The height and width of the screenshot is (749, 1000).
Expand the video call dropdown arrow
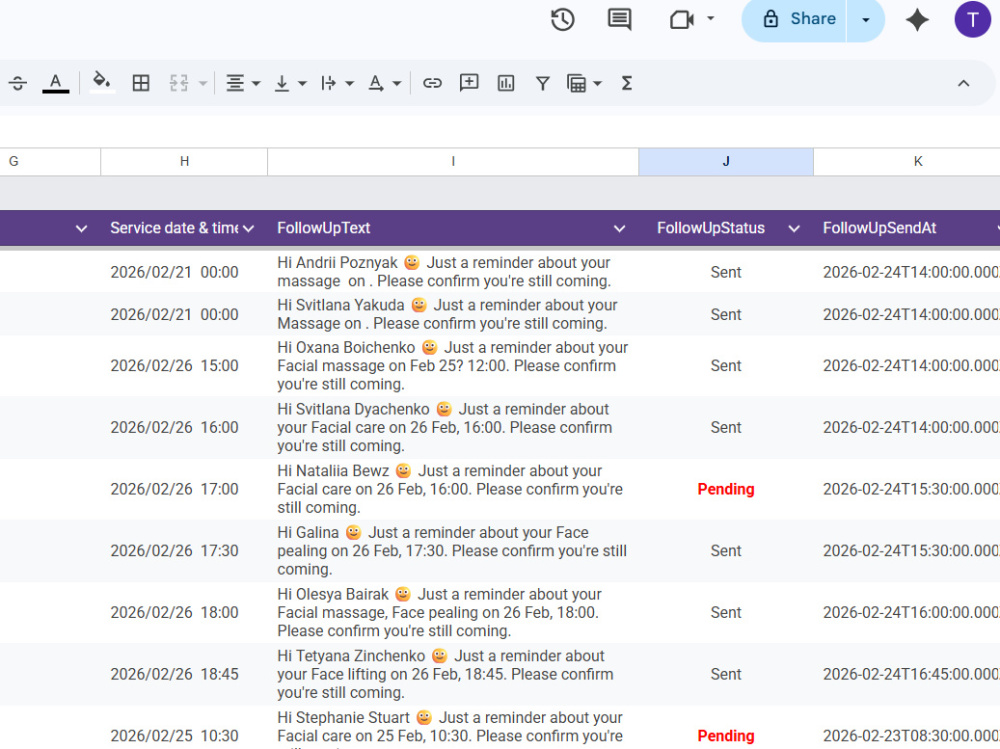pos(710,19)
